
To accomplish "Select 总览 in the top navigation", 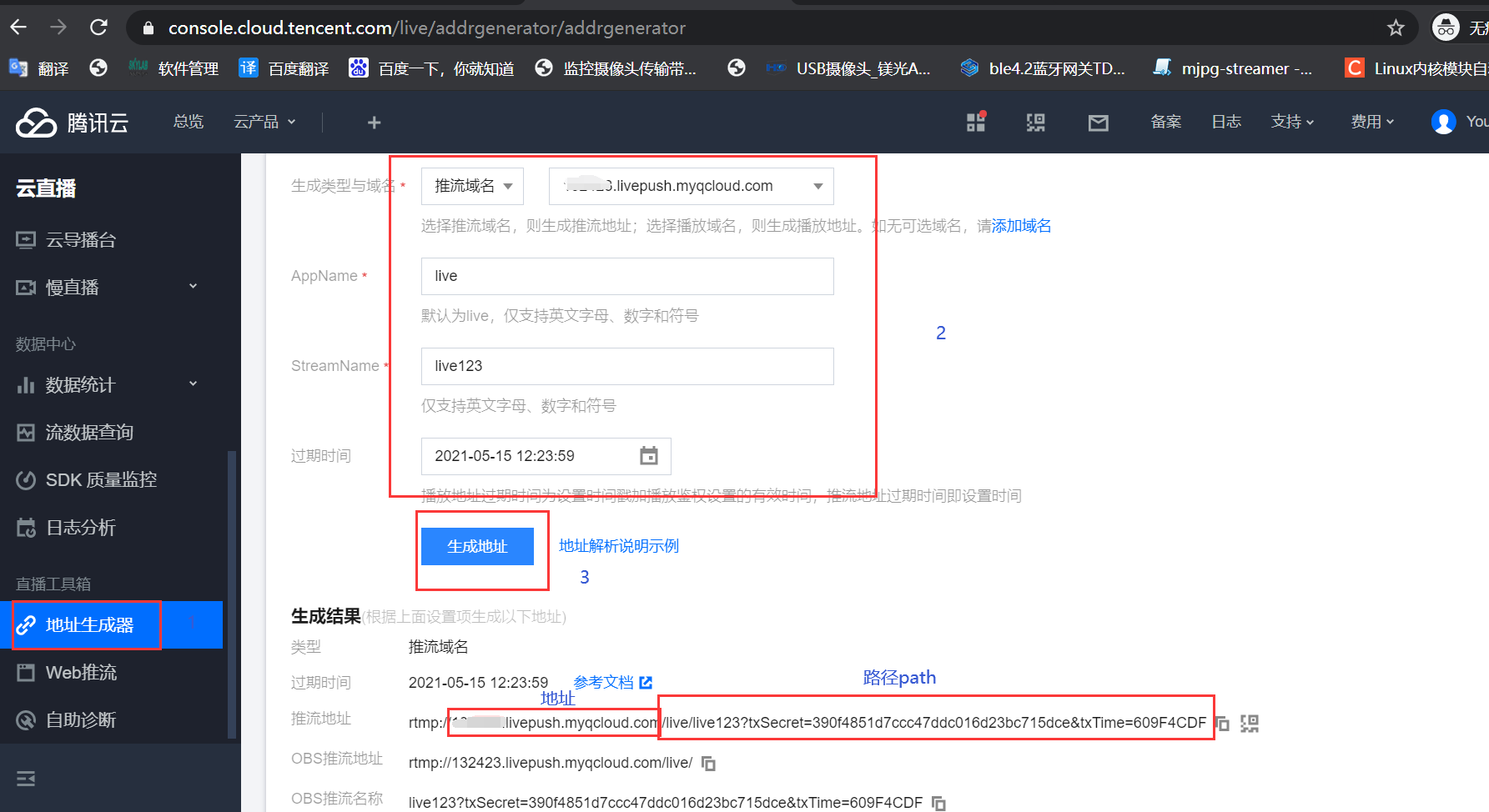I will [x=188, y=122].
